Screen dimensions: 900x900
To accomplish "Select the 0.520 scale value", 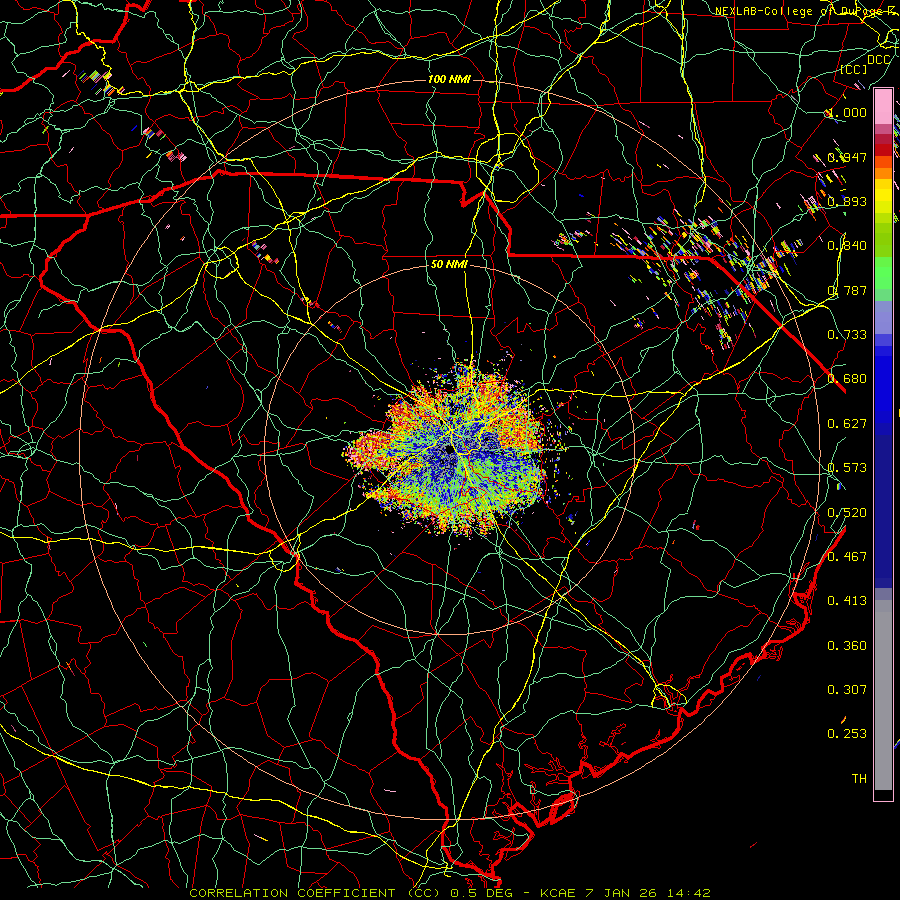I will [x=847, y=513].
